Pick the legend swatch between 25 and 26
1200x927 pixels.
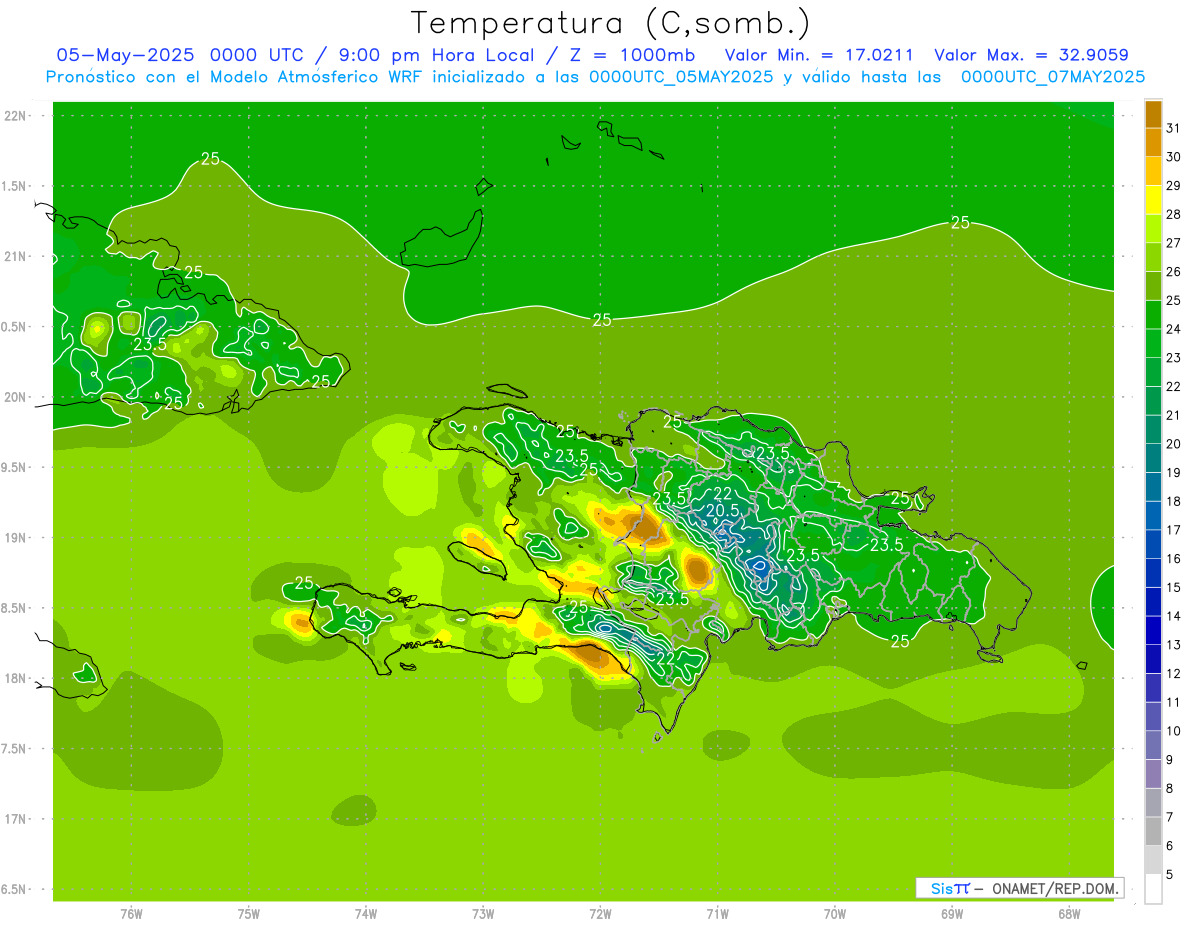click(1153, 286)
